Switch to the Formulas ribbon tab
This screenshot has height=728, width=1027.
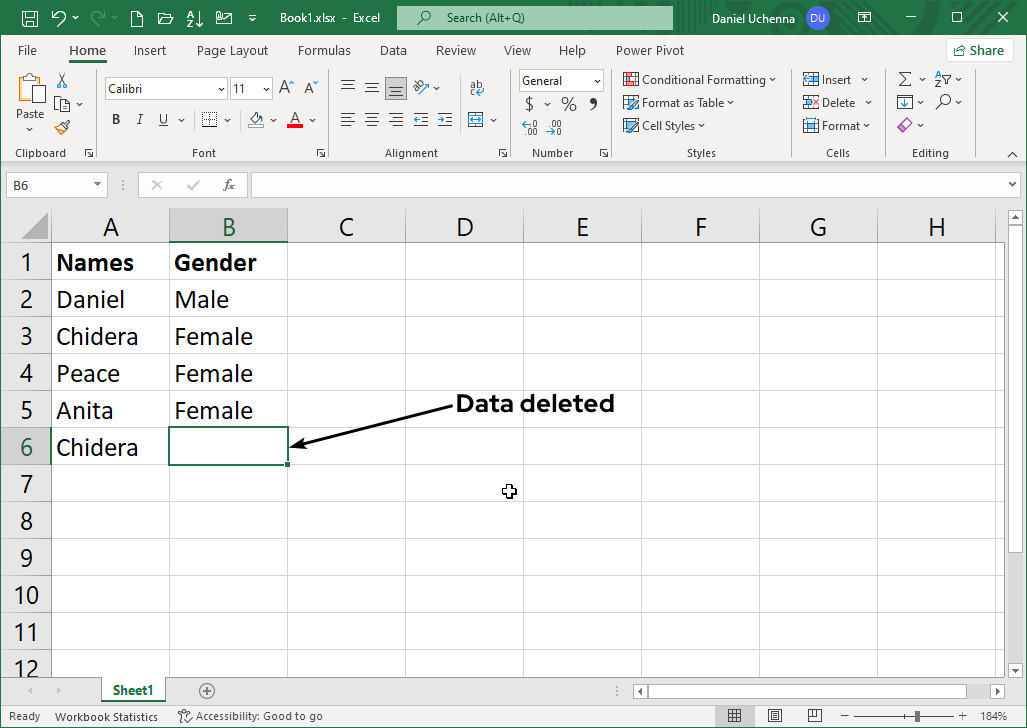(x=324, y=51)
